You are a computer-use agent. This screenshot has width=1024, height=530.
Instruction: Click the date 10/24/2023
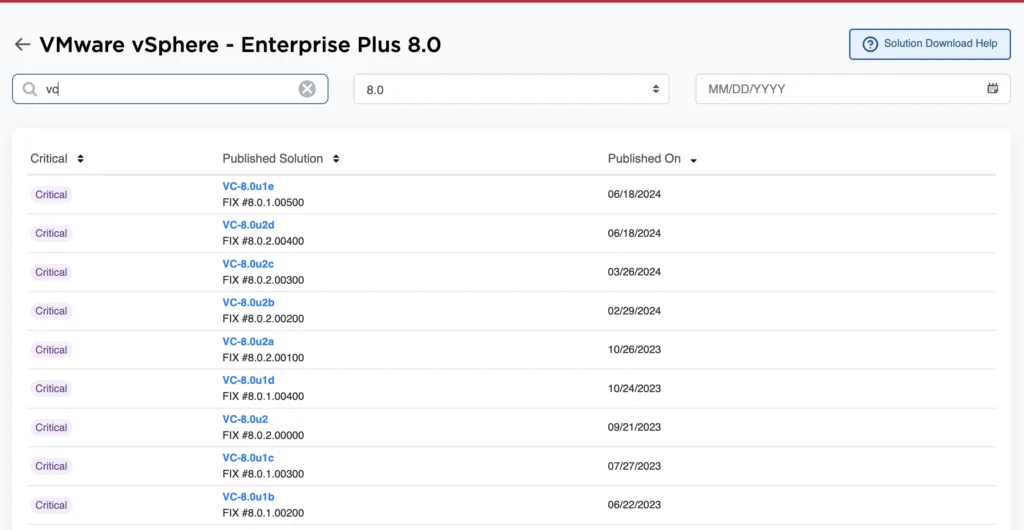634,388
